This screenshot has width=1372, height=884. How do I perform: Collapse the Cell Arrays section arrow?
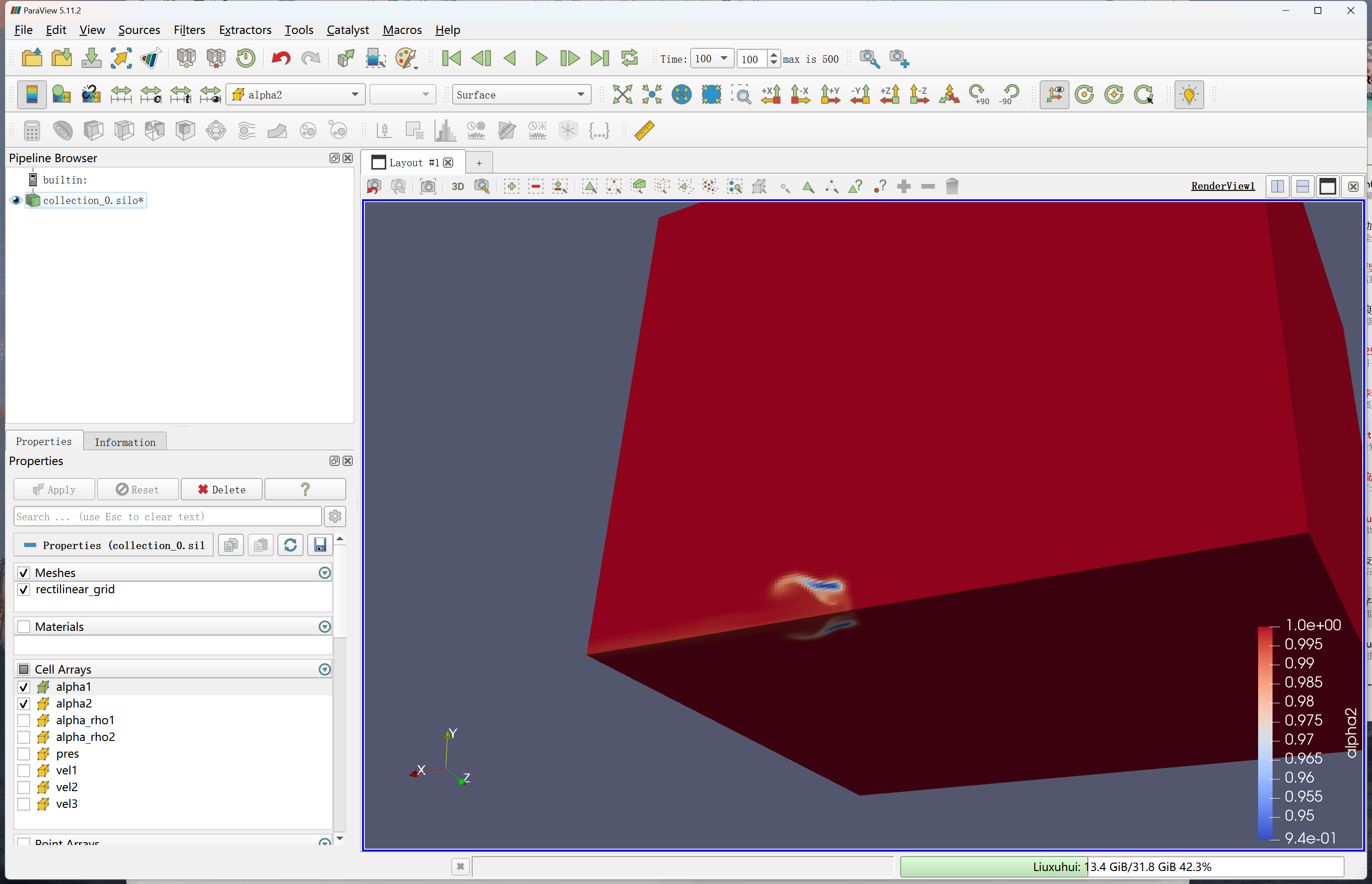click(324, 669)
